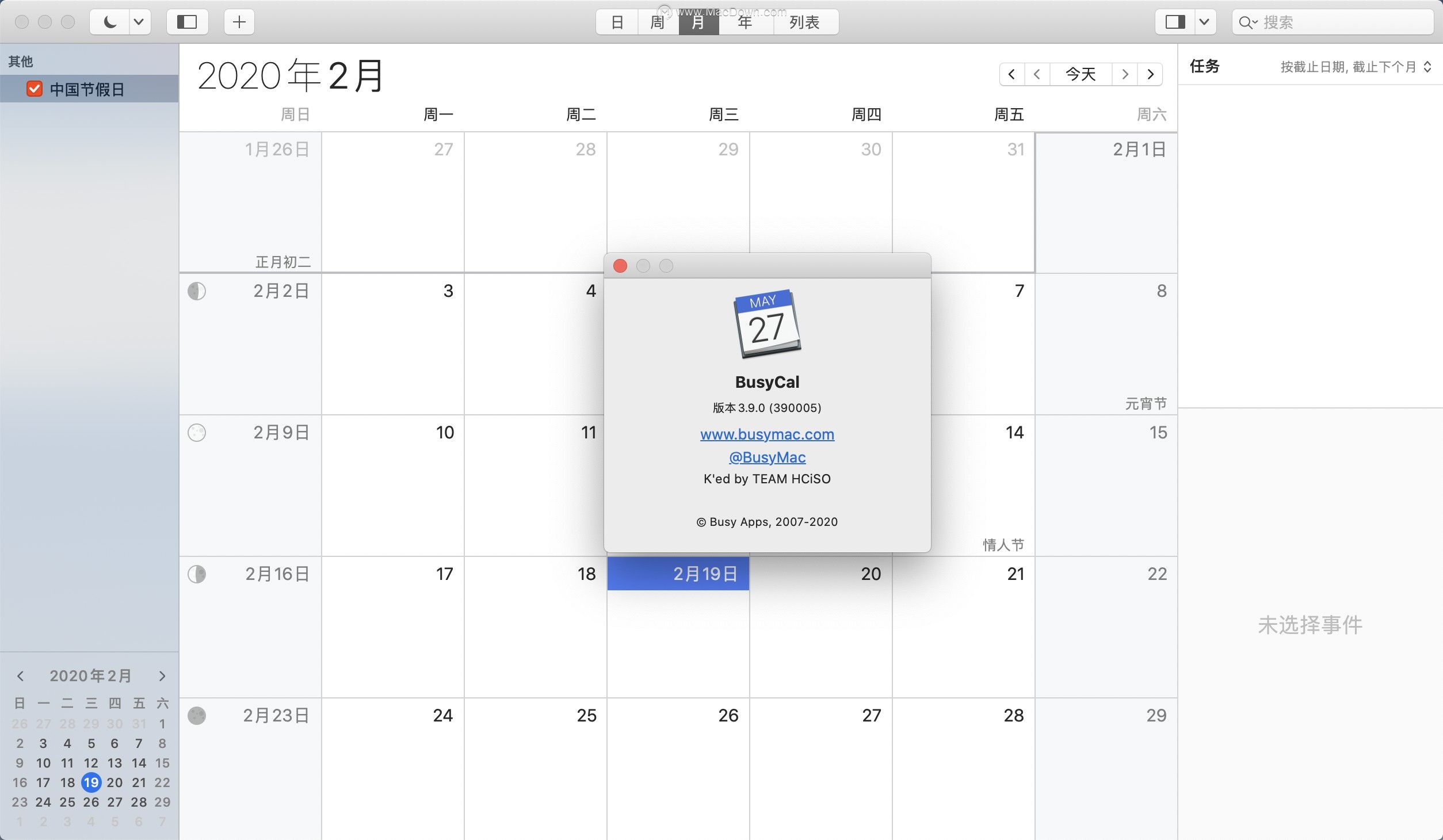Click the moon do-not-disturb toolbar icon

[110, 22]
